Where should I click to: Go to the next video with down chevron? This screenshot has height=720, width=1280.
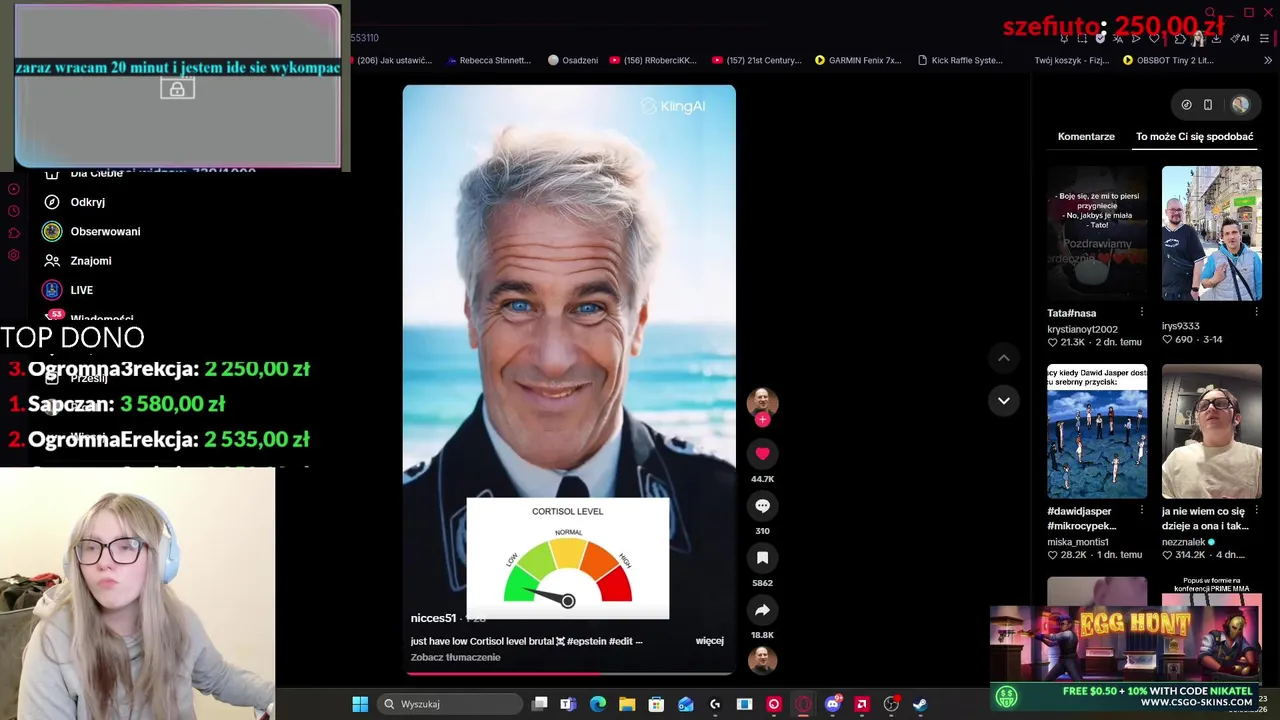tap(1004, 401)
